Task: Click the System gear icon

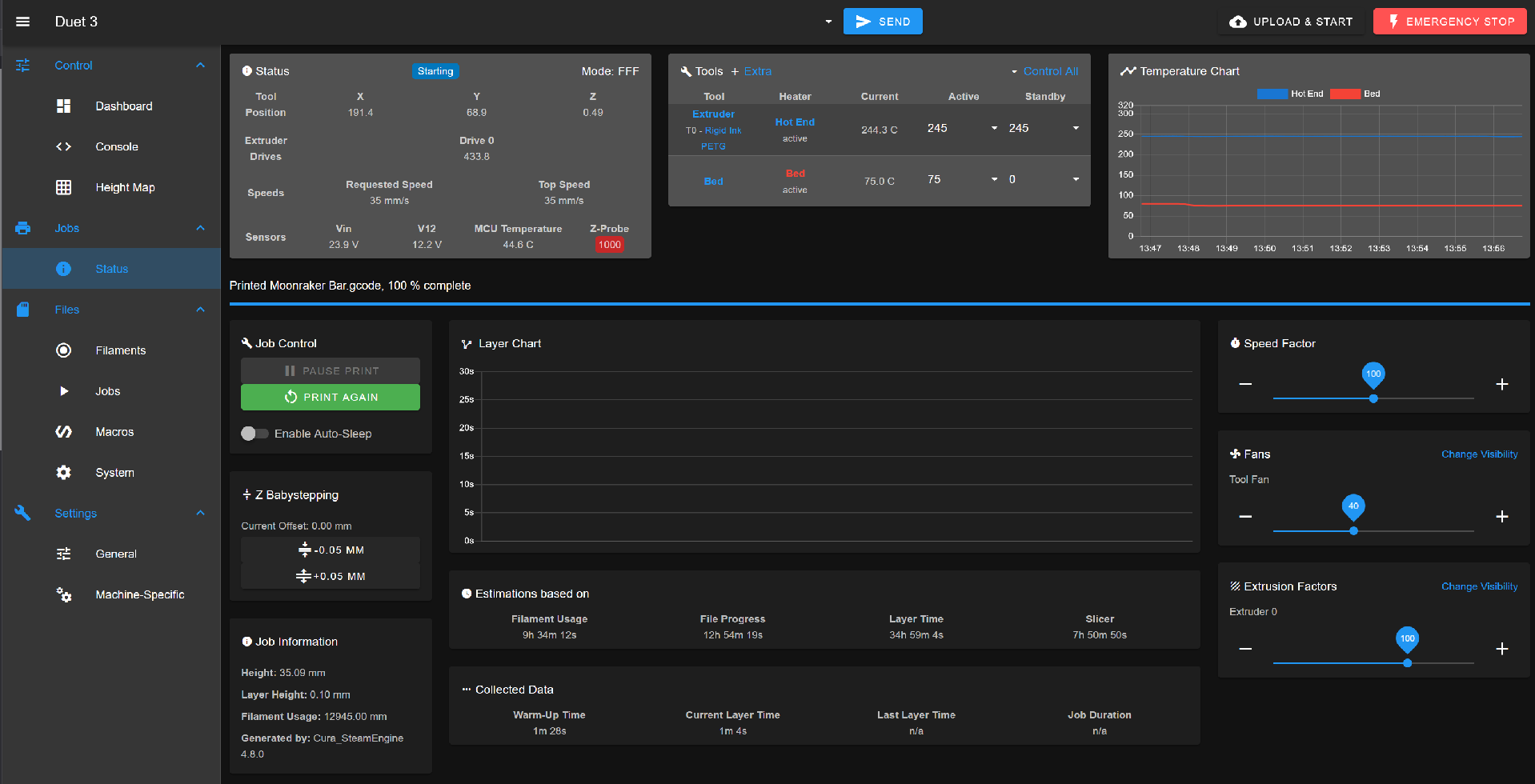Action: (64, 473)
